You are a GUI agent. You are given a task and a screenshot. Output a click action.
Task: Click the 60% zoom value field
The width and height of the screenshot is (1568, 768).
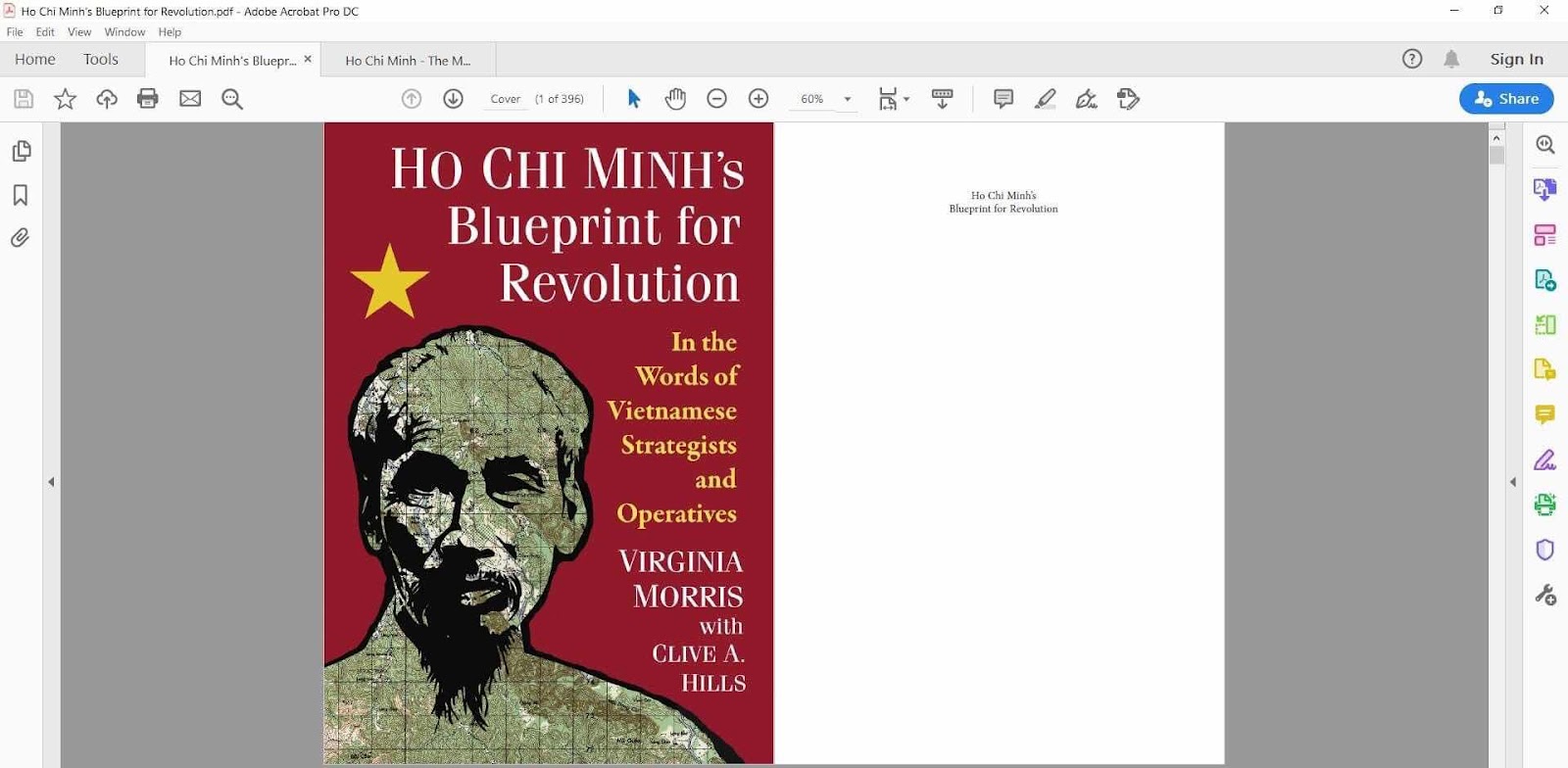click(x=812, y=99)
